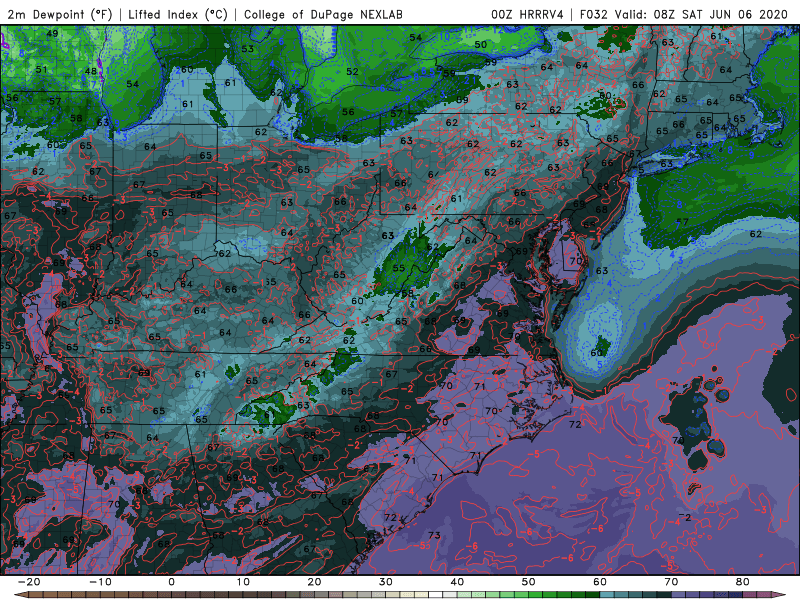The width and height of the screenshot is (800, 600).
Task: Click the 80 label on the color scale
Action: 743,582
